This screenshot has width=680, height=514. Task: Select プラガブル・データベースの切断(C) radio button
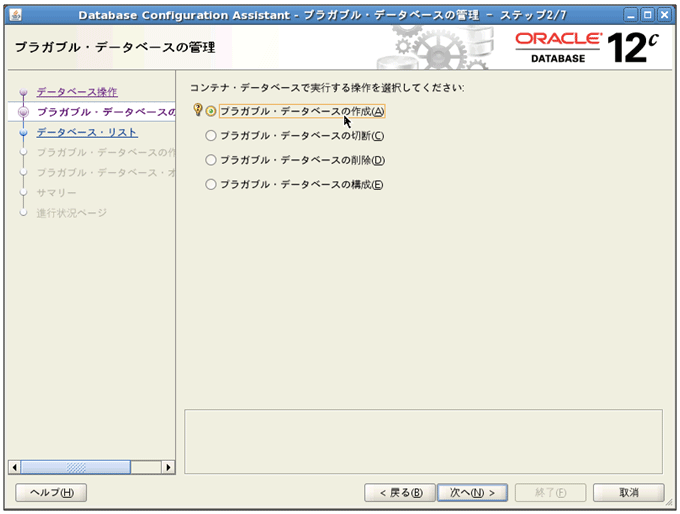[211, 136]
